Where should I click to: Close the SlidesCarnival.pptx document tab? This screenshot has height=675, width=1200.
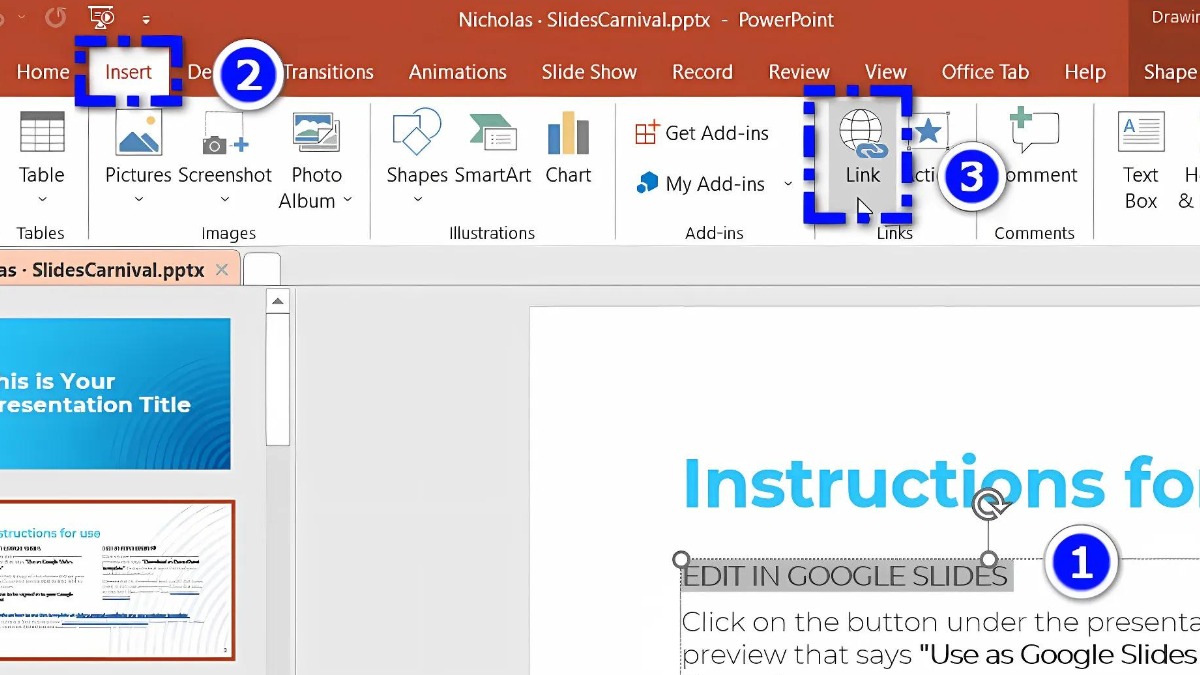pyautogui.click(x=222, y=270)
